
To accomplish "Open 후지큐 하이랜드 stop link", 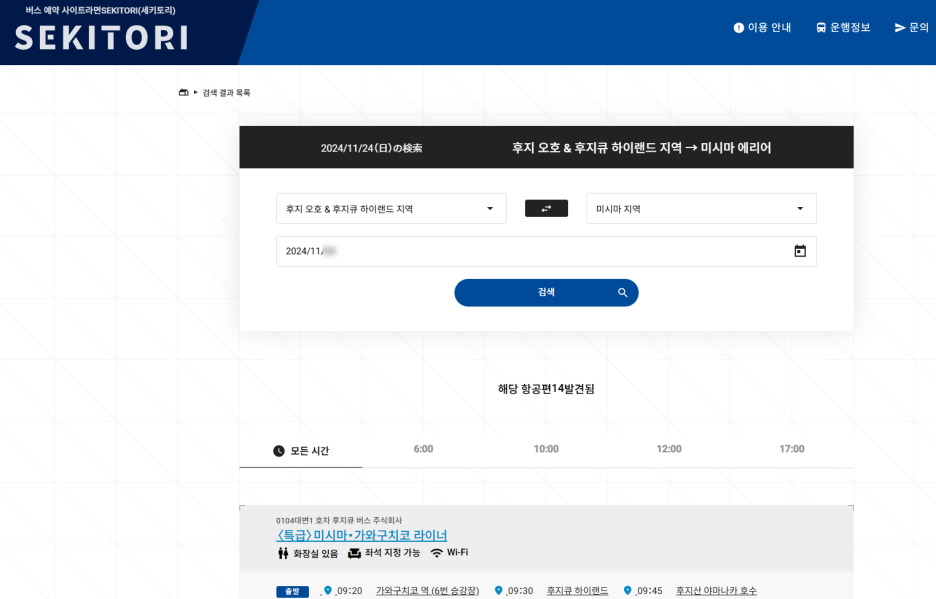I will coord(577,591).
